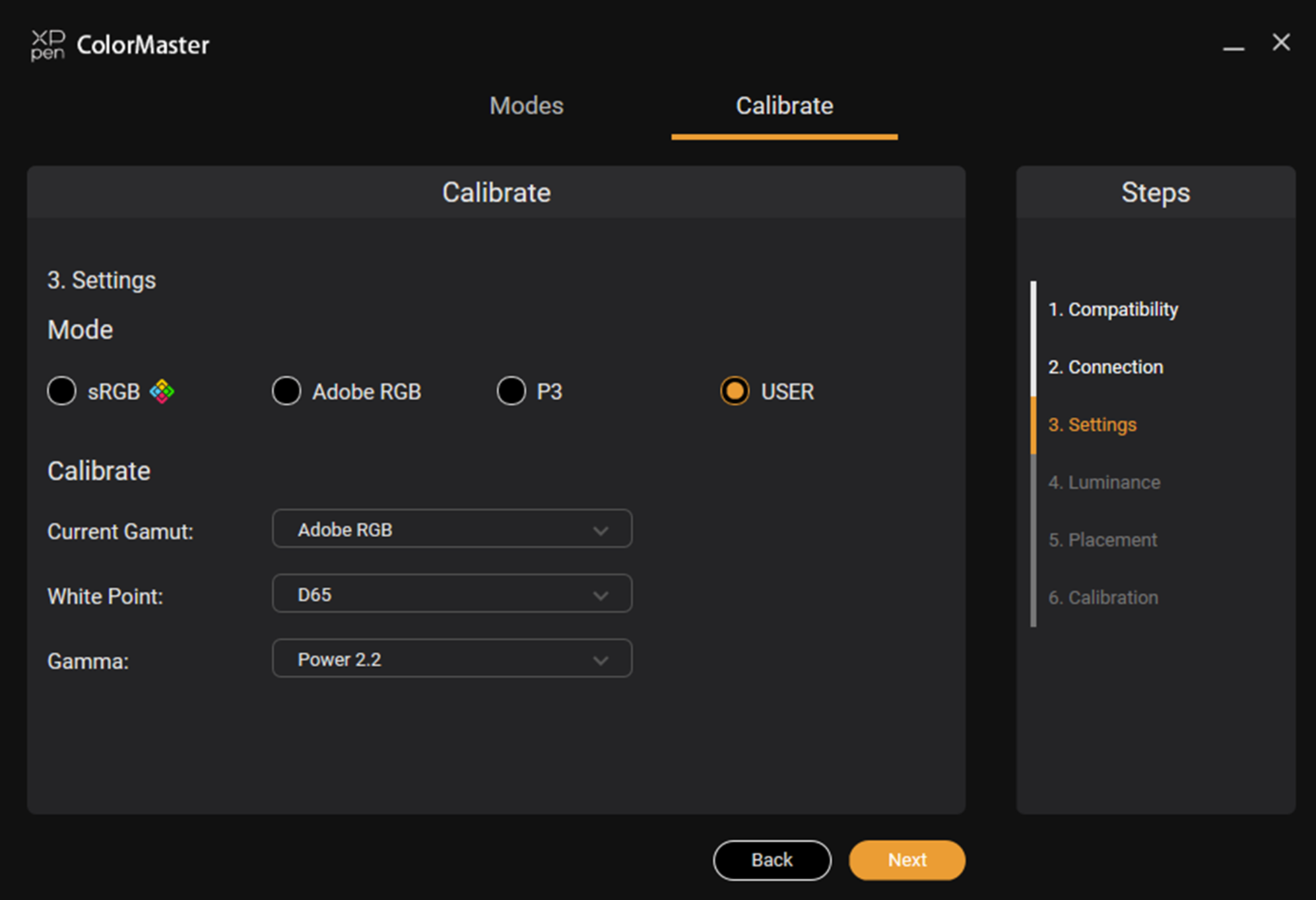This screenshot has height=900, width=1316.
Task: Select the USER mode radio button
Action: coord(735,391)
